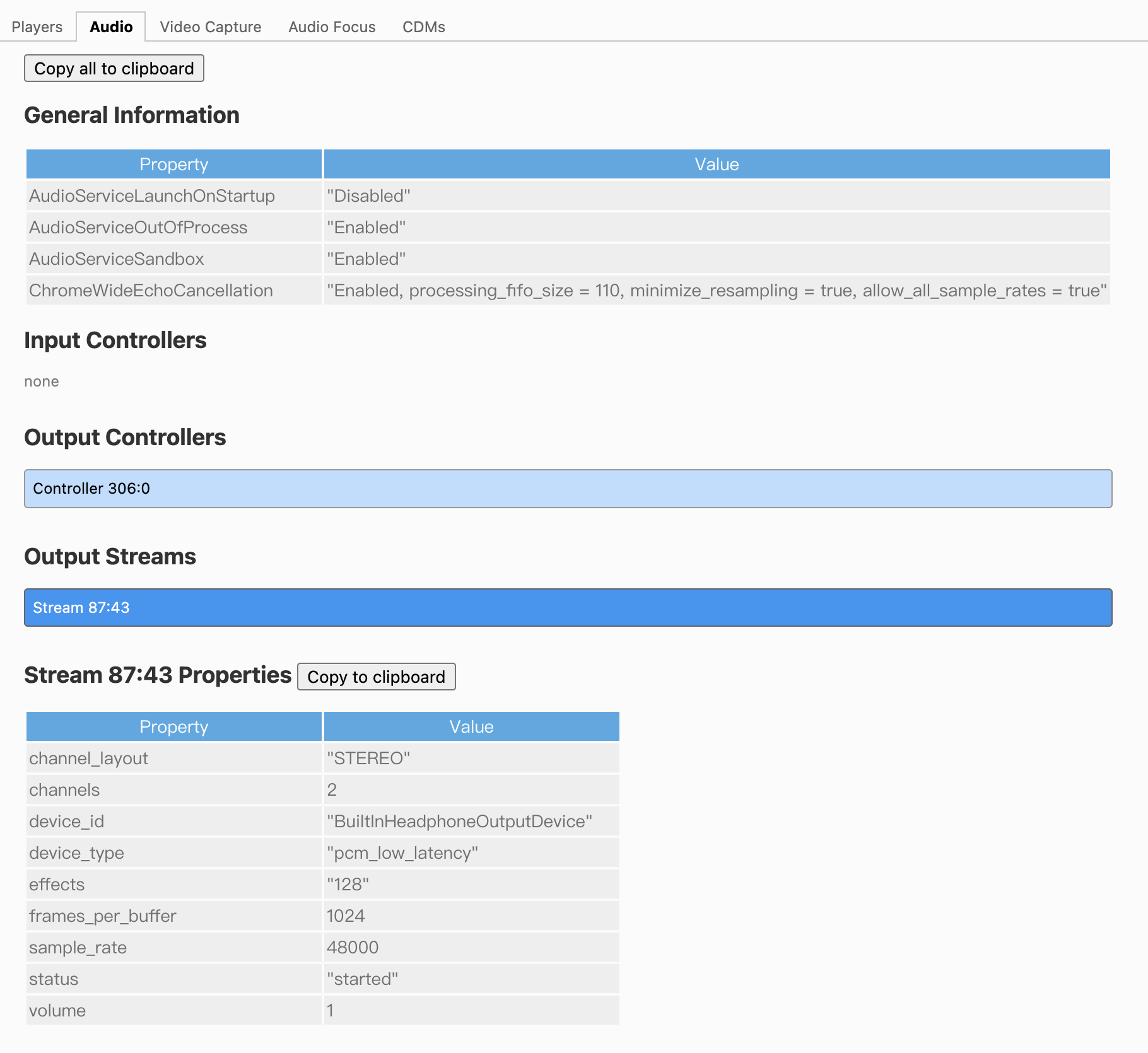Click the channel_layout STEREO value
This screenshot has height=1053, width=1148.
368,759
